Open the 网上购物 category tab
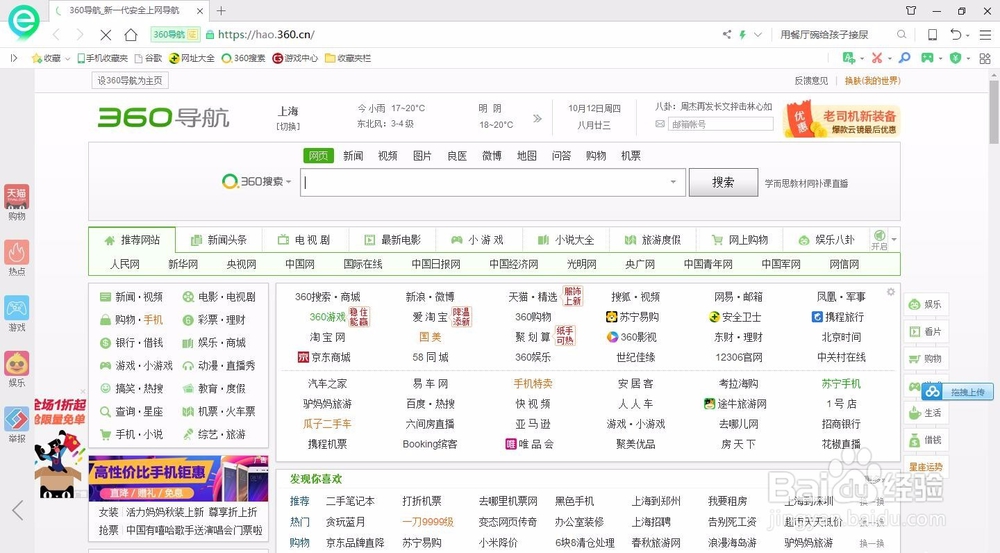Screen dimensions: 1000x553 pos(740,240)
